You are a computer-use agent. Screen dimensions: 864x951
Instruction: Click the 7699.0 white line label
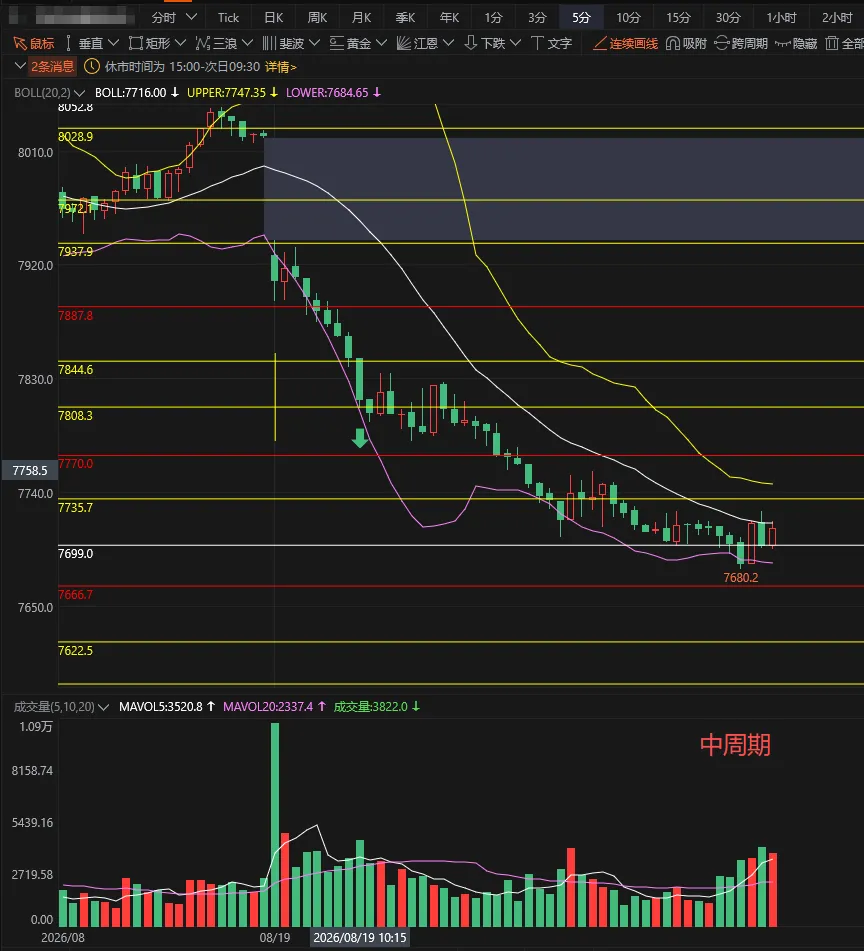pyautogui.click(x=75, y=553)
